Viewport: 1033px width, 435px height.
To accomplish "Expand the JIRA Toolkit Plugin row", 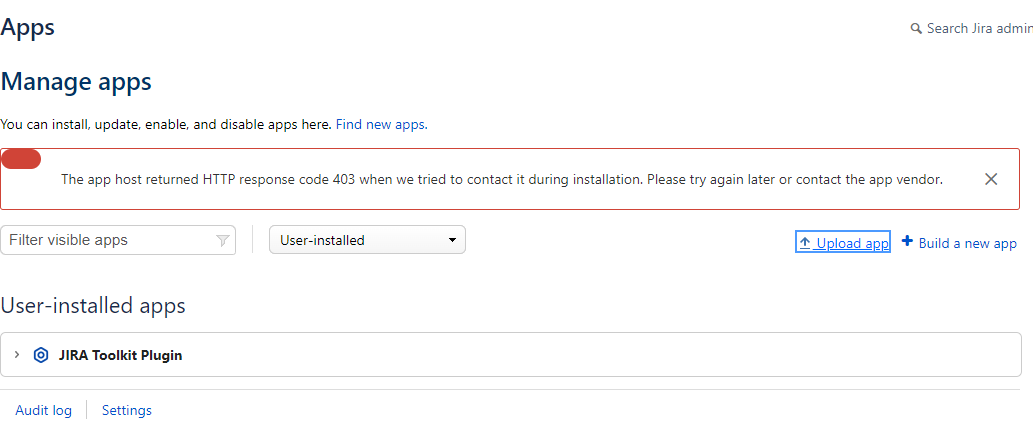I will (x=17, y=355).
